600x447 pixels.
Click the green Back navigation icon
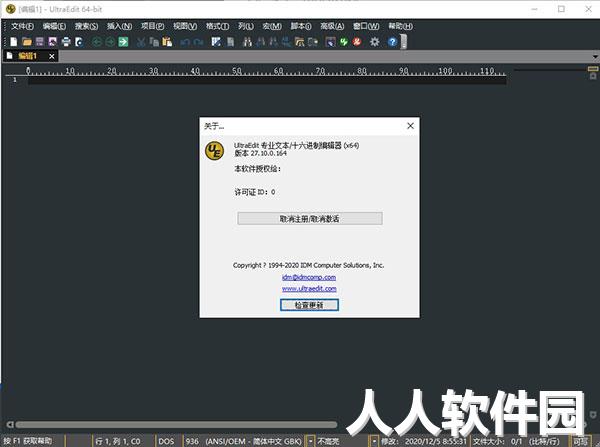click(x=96, y=42)
